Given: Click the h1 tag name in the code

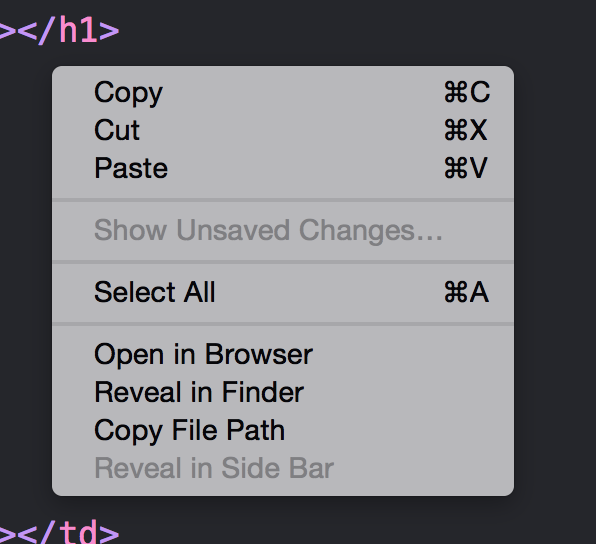Looking at the screenshot, I should point(78,30).
